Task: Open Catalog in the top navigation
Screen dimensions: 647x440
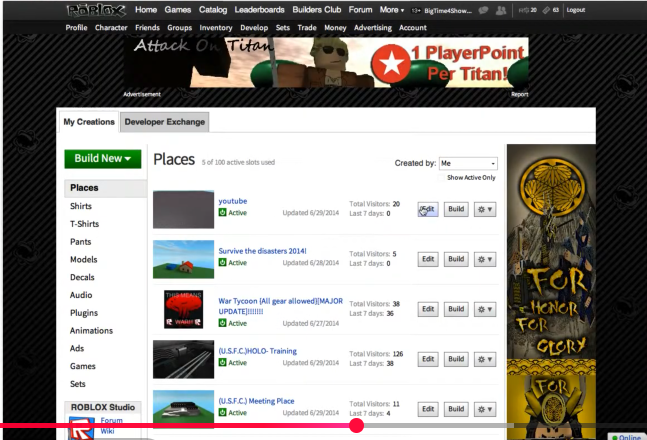Action: (213, 9)
